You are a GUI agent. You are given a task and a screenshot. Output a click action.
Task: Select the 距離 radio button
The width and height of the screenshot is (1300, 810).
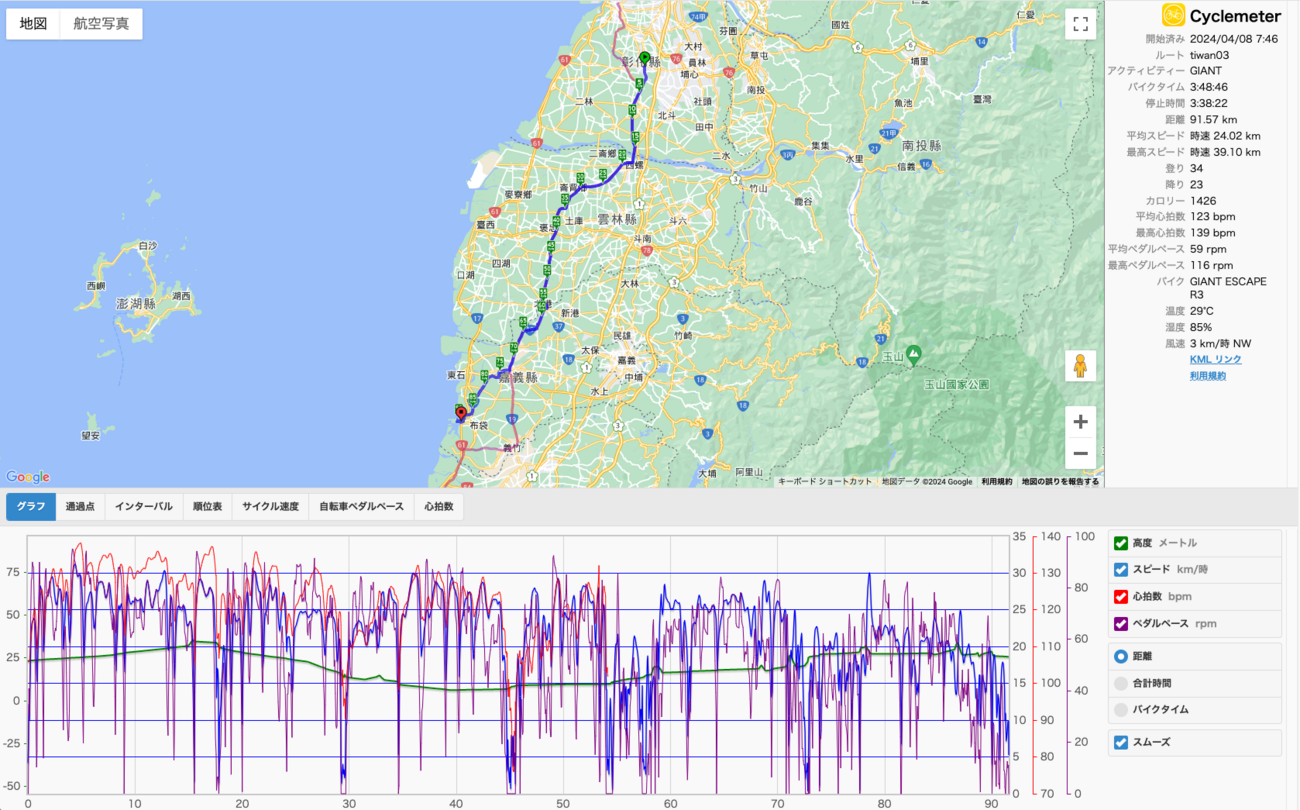click(x=1121, y=657)
